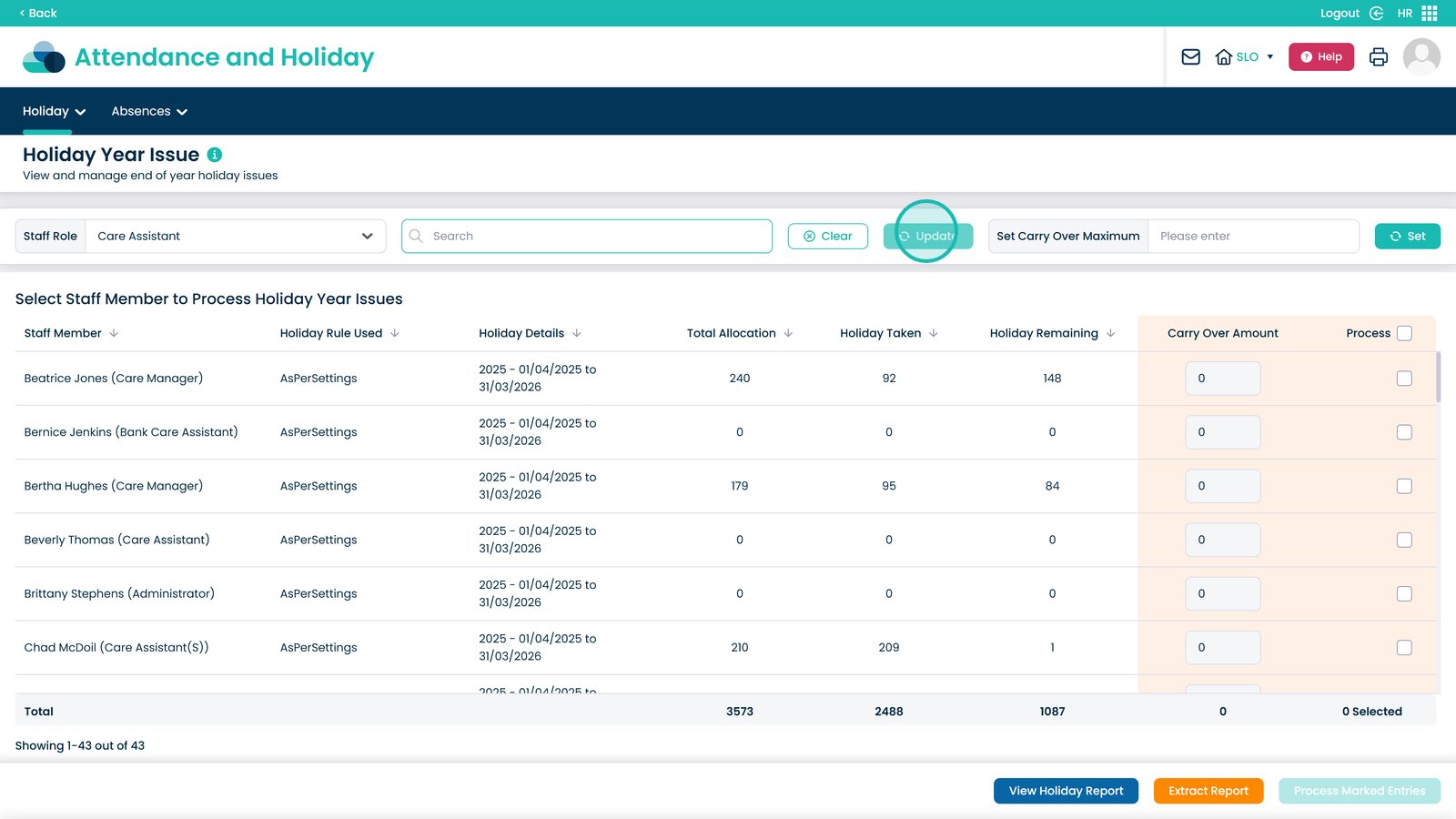Image resolution: width=1456 pixels, height=819 pixels.
Task: Click the View Holiday Report button
Action: pos(1066,791)
